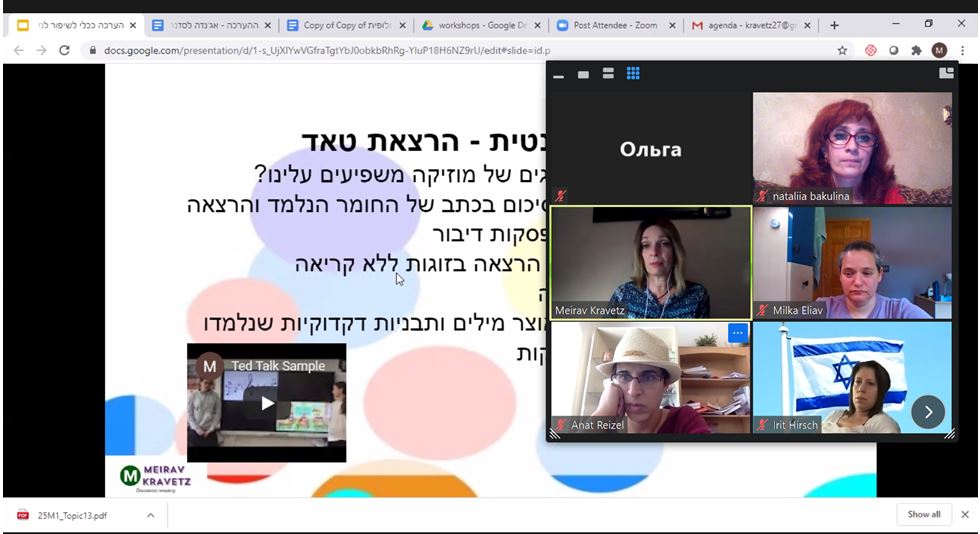
Task: Close the workshops Google Drive tab
Action: [538, 26]
